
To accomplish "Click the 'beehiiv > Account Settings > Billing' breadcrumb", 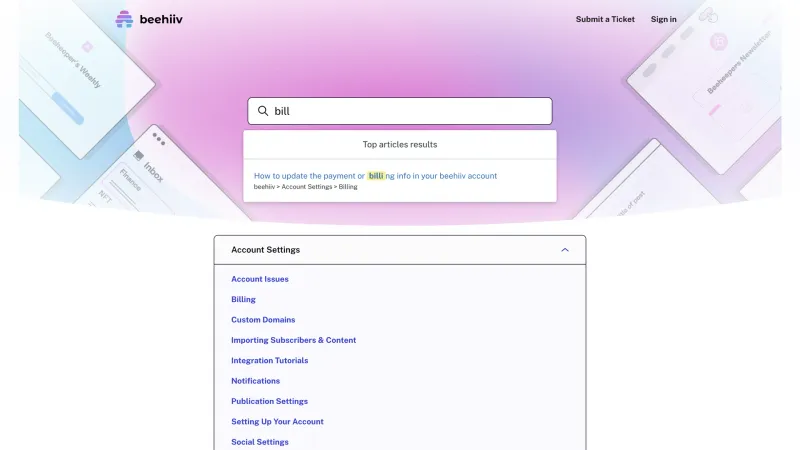I will (306, 187).
